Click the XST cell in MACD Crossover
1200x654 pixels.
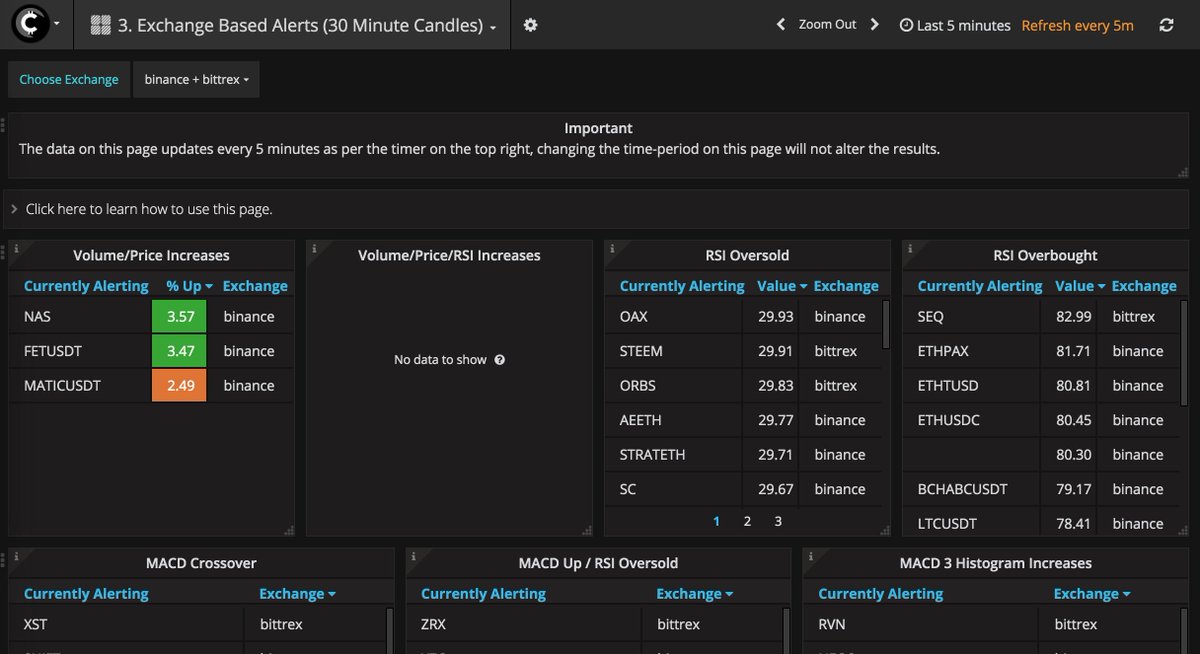[128, 625]
